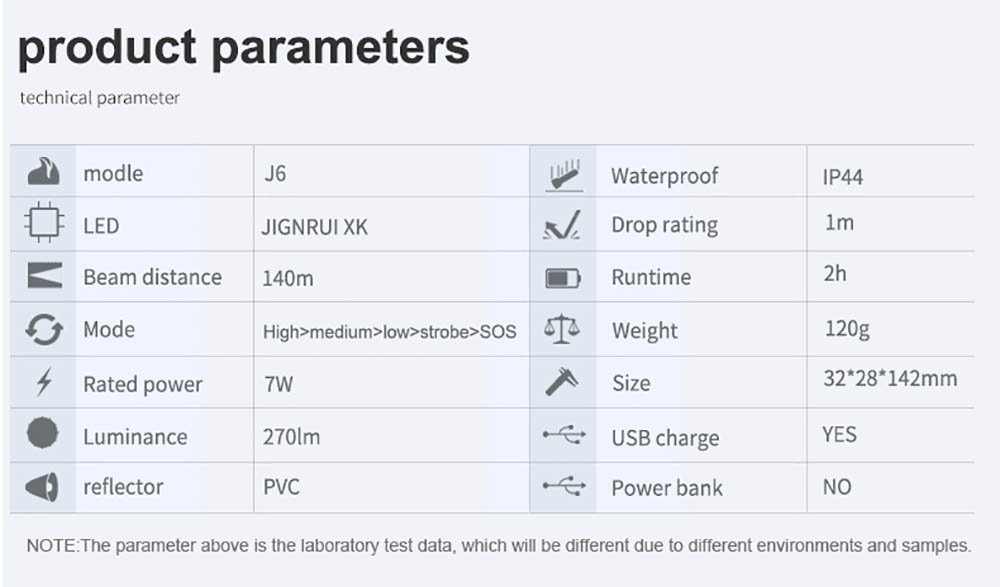
Task: Click the LED chip icon
Action: (43, 224)
